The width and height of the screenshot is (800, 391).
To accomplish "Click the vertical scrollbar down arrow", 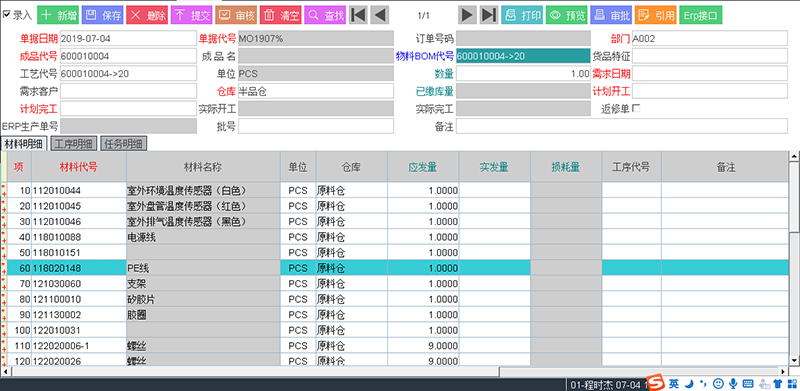I will [794, 360].
